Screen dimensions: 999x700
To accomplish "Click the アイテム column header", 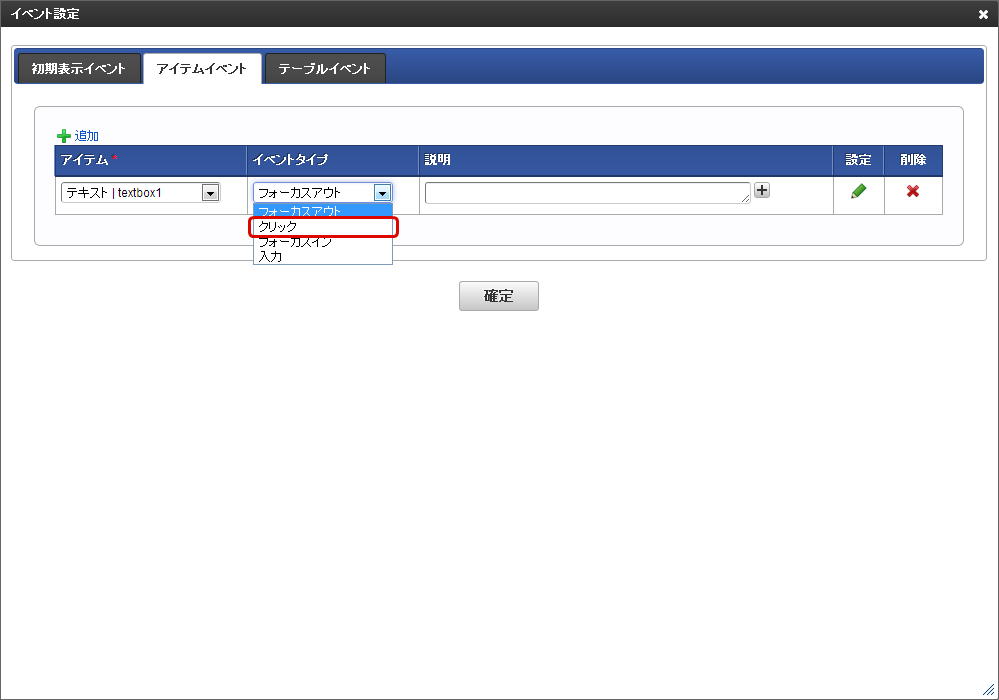I will [150, 160].
